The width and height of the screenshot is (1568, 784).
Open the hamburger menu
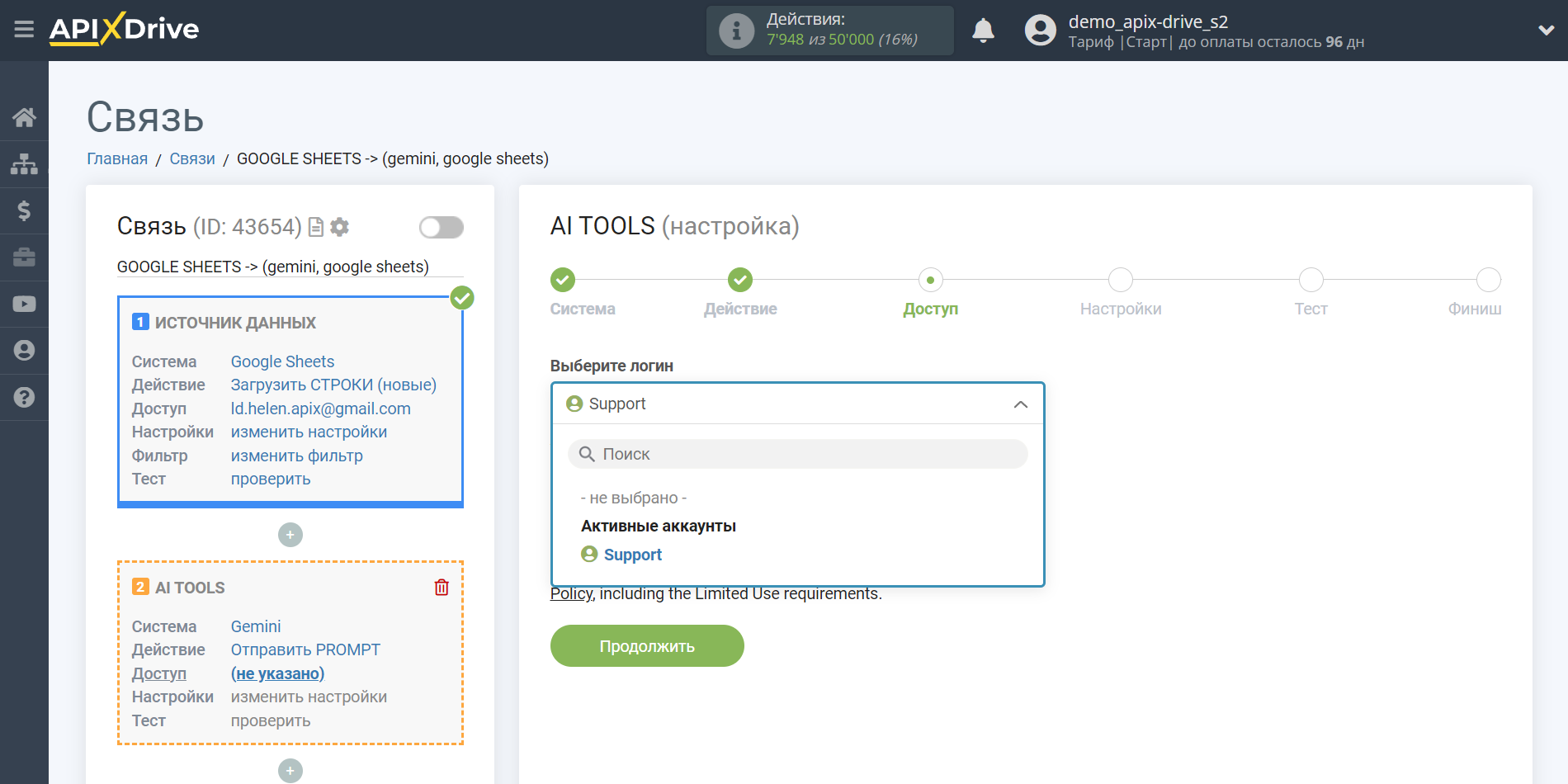coord(24,30)
